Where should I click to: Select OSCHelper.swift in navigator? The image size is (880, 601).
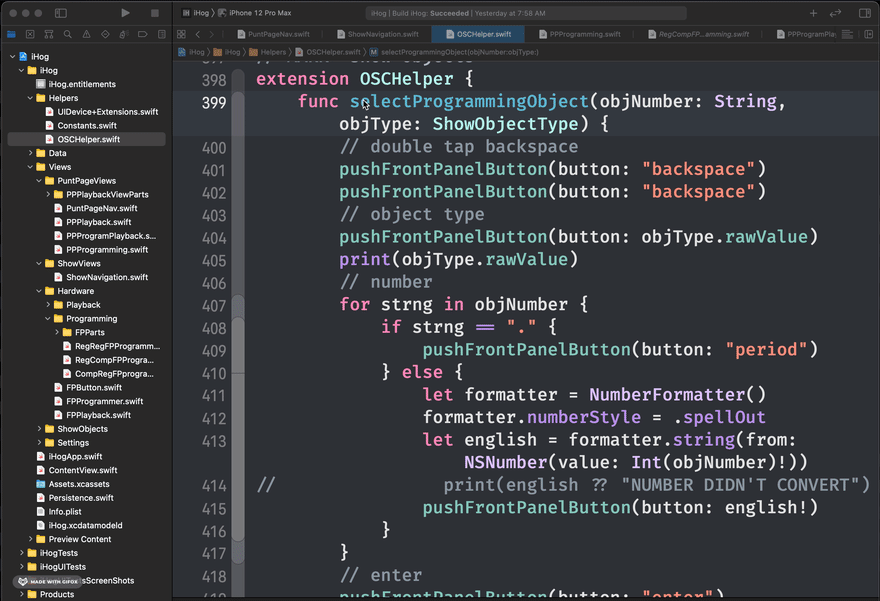[x=86, y=139]
